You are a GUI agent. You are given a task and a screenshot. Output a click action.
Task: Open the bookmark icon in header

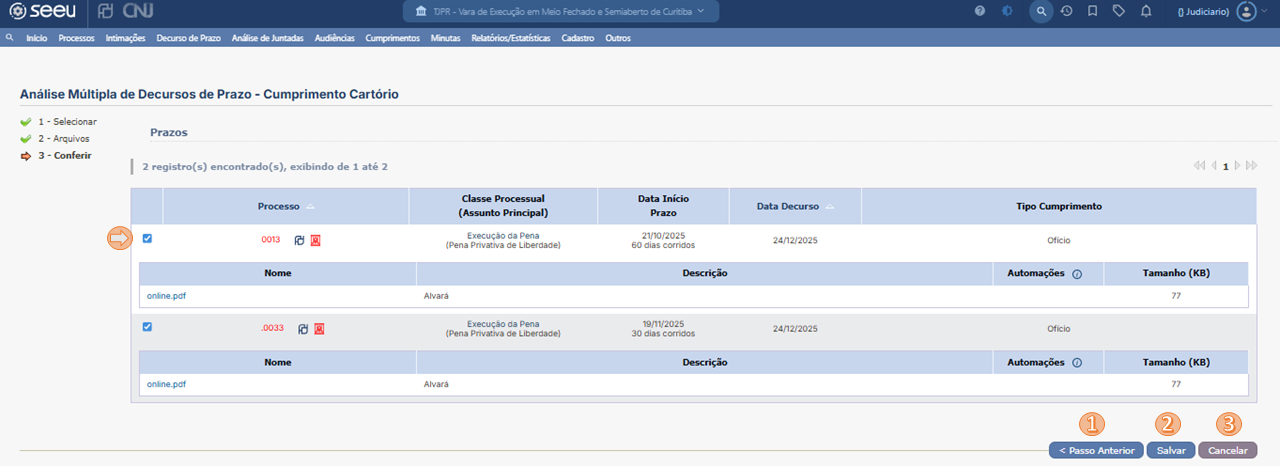[1093, 11]
